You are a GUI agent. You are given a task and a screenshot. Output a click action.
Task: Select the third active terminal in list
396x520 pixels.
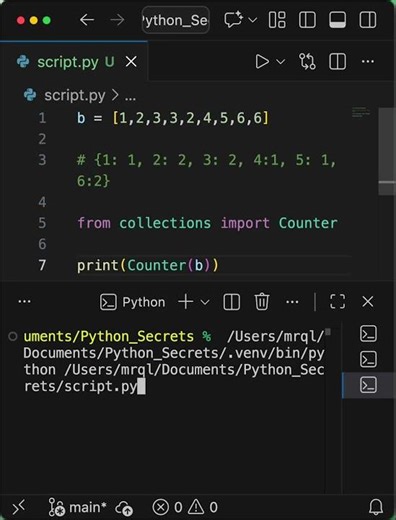(x=368, y=385)
